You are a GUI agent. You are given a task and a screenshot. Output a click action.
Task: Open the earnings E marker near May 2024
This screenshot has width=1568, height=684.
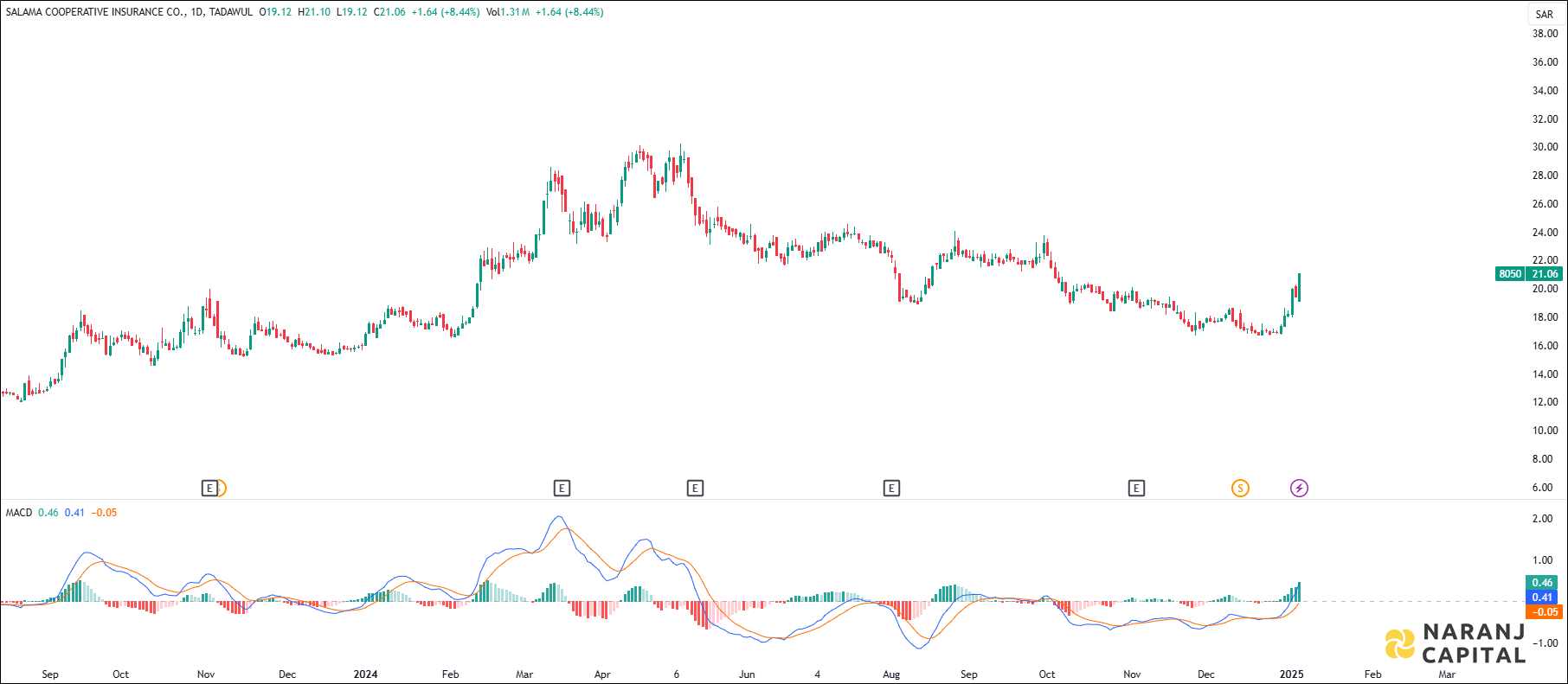coord(695,489)
